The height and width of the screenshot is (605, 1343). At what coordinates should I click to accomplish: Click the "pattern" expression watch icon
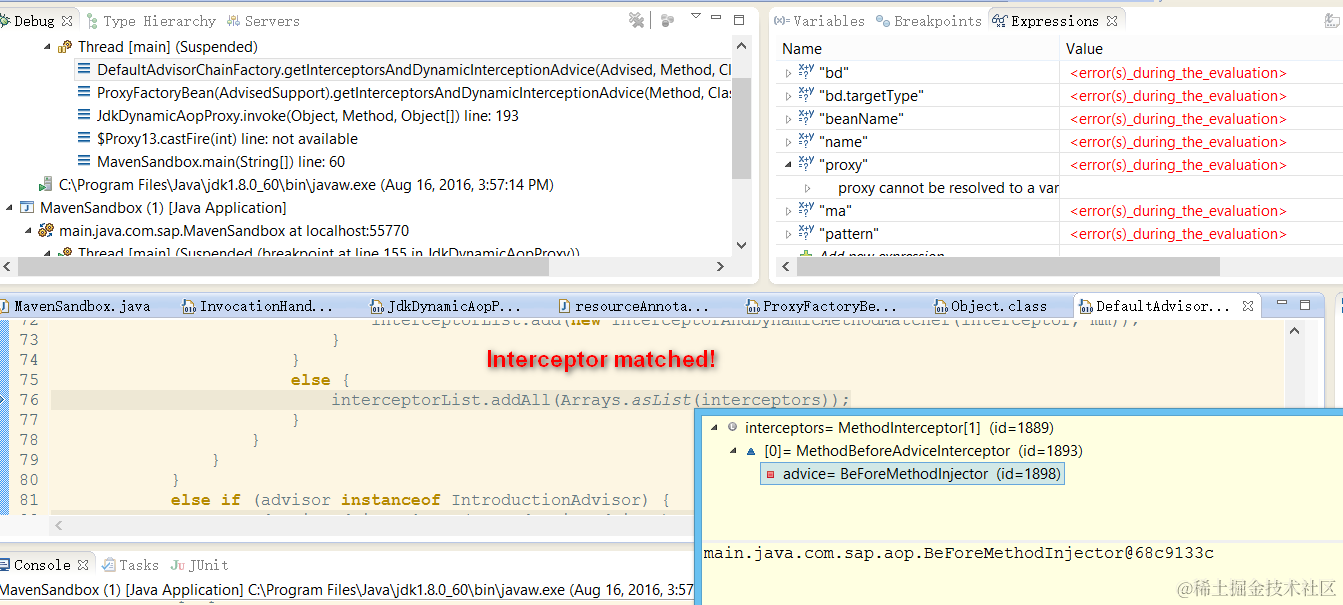[x=806, y=233]
